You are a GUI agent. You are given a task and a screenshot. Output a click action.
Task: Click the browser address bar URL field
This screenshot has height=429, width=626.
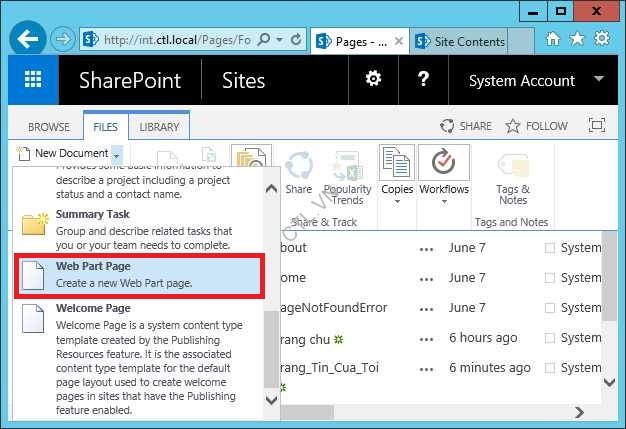pos(175,41)
